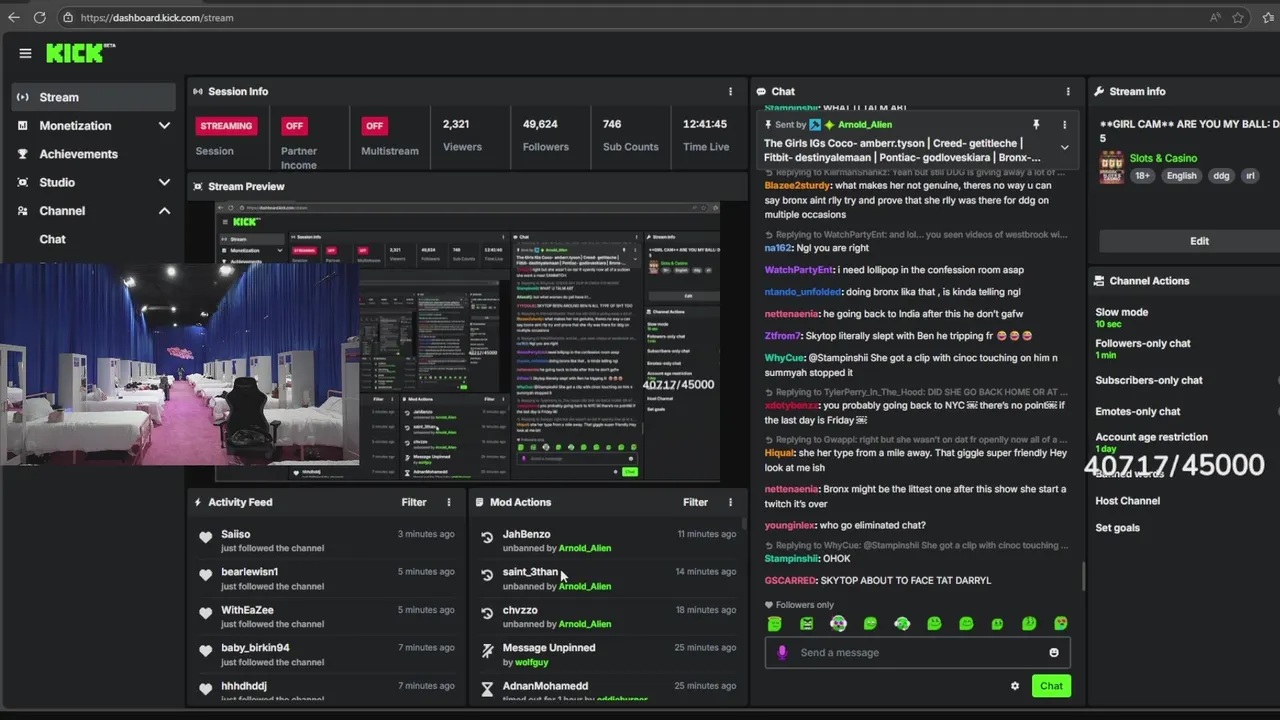The width and height of the screenshot is (1280, 720).
Task: Open Arnold_Alien link under JahBenzo unban
Action: (585, 548)
